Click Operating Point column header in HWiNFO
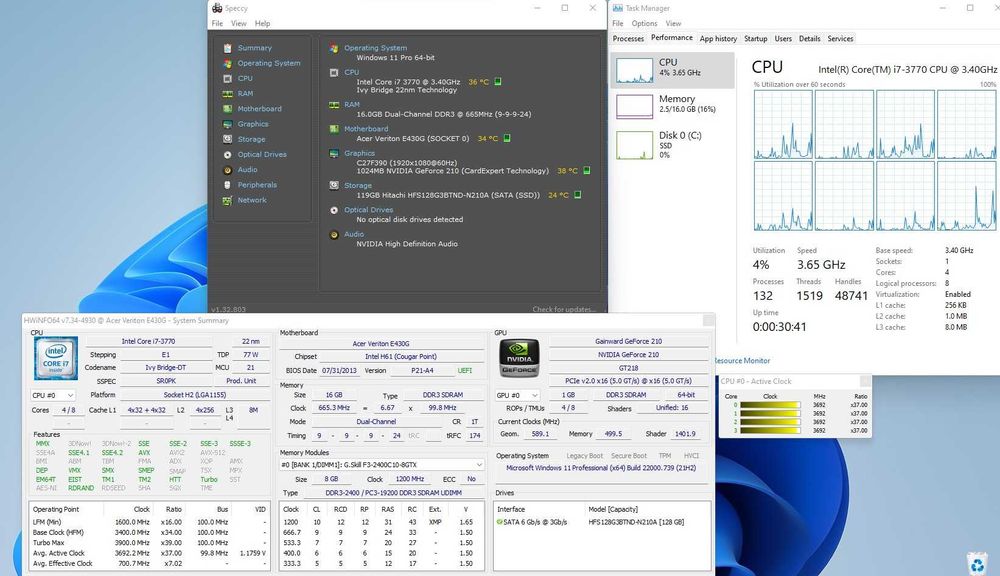This screenshot has width=1000, height=576. [56, 510]
